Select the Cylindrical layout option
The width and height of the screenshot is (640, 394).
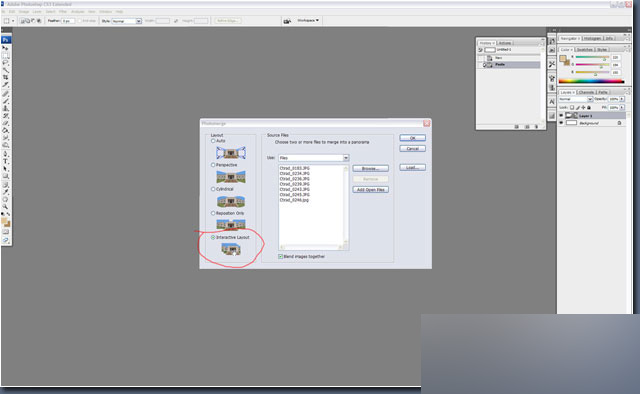[x=213, y=189]
